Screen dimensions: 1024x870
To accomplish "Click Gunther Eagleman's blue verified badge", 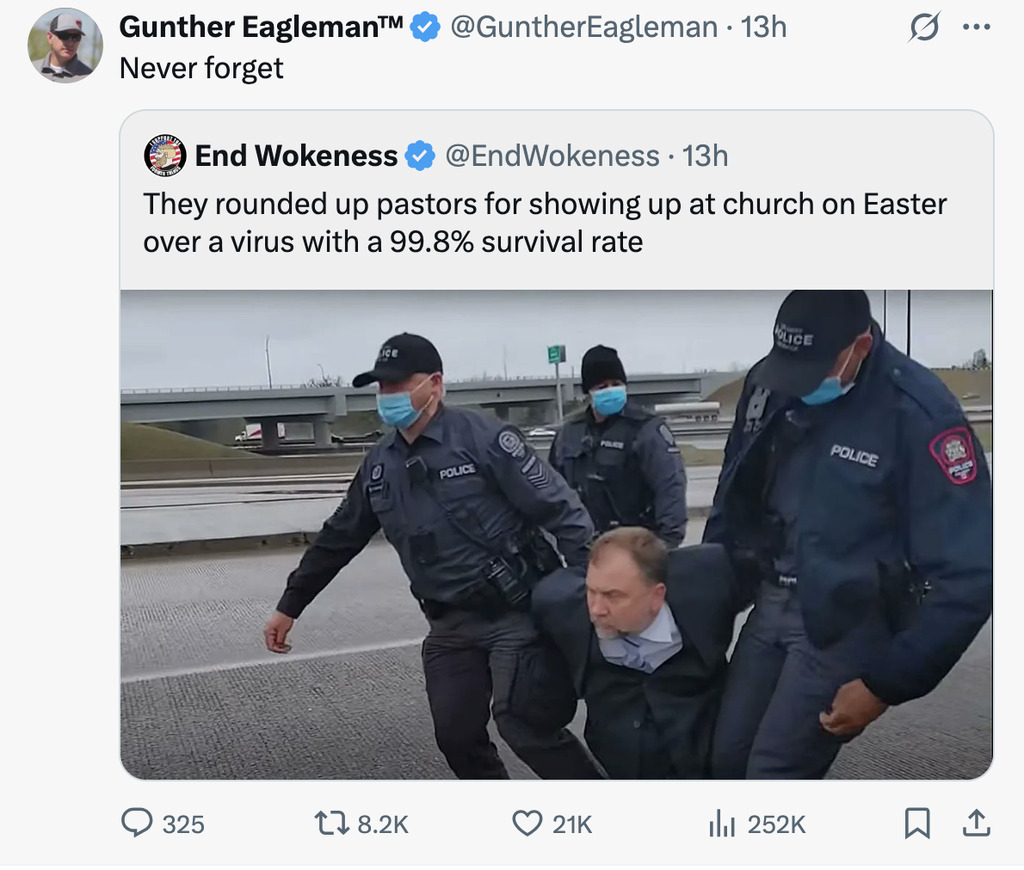I will (425, 27).
